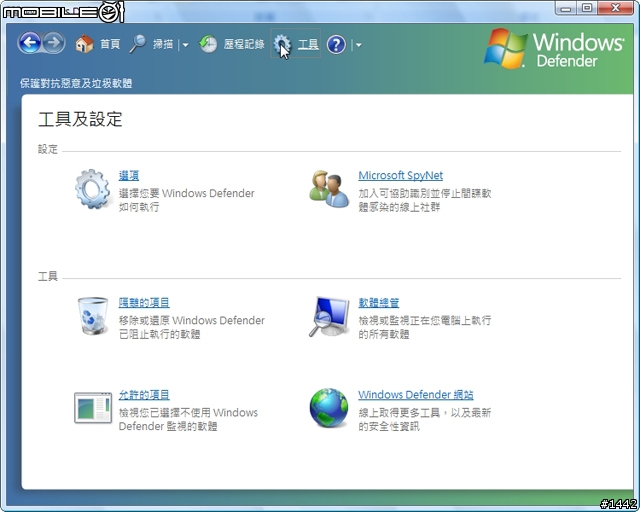Minimize the Windows Defender window
640x512 pixels.
point(566,8)
